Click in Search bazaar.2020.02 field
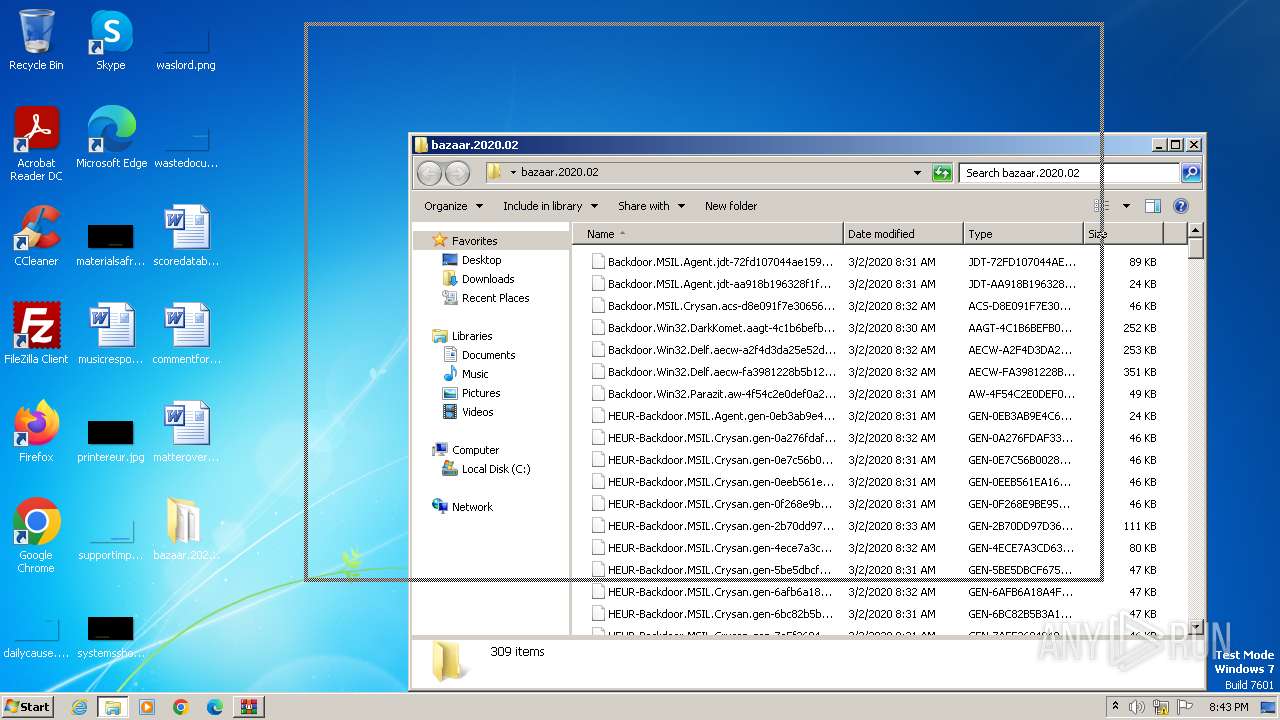Image resolution: width=1280 pixels, height=720 pixels. (x=1069, y=173)
